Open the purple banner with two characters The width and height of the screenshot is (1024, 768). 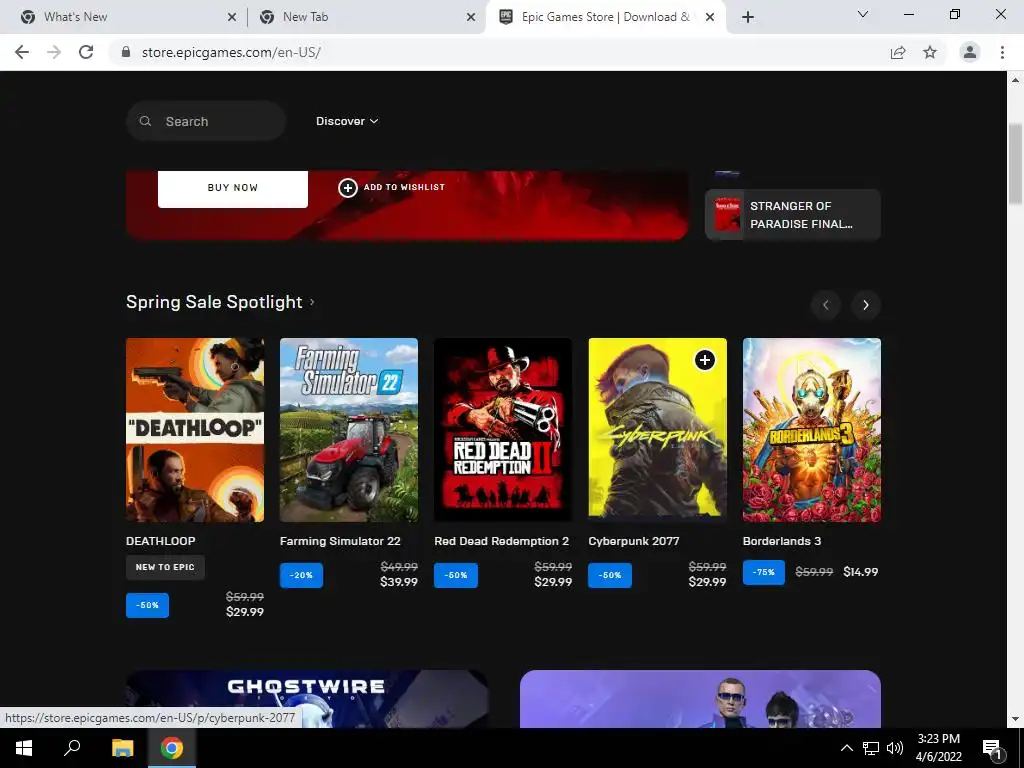pos(700,699)
